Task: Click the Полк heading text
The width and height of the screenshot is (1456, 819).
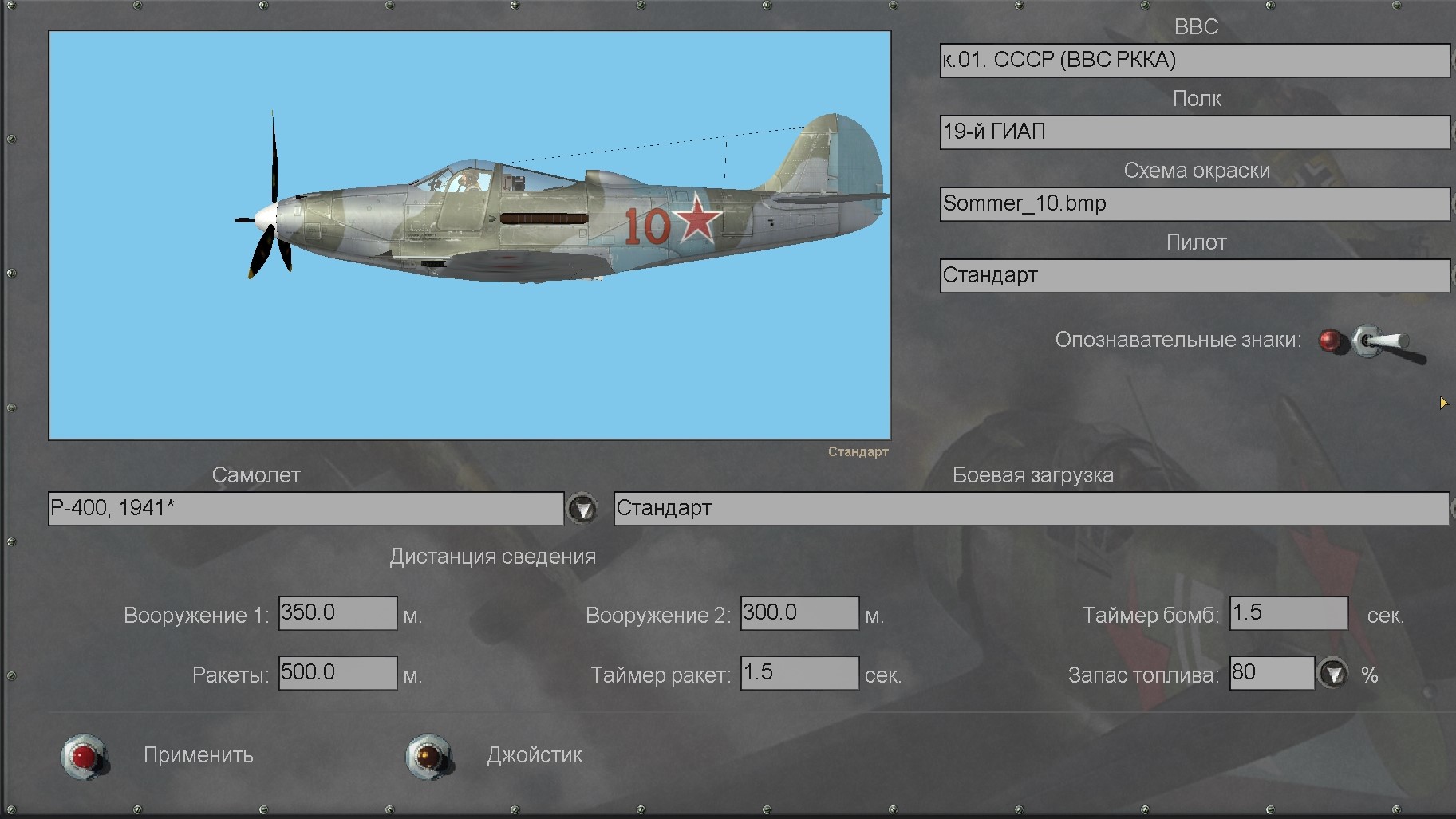Action: (1197, 99)
